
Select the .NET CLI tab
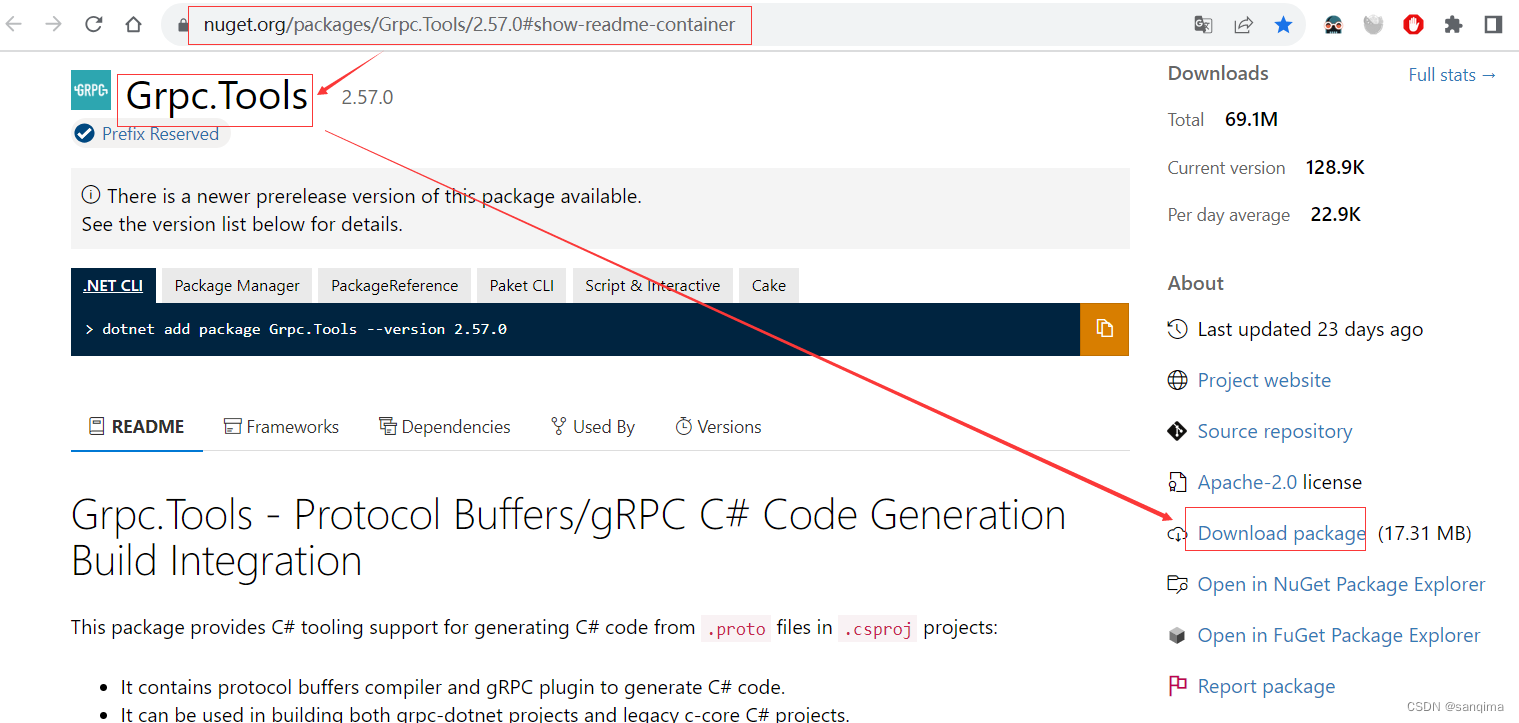pos(113,285)
